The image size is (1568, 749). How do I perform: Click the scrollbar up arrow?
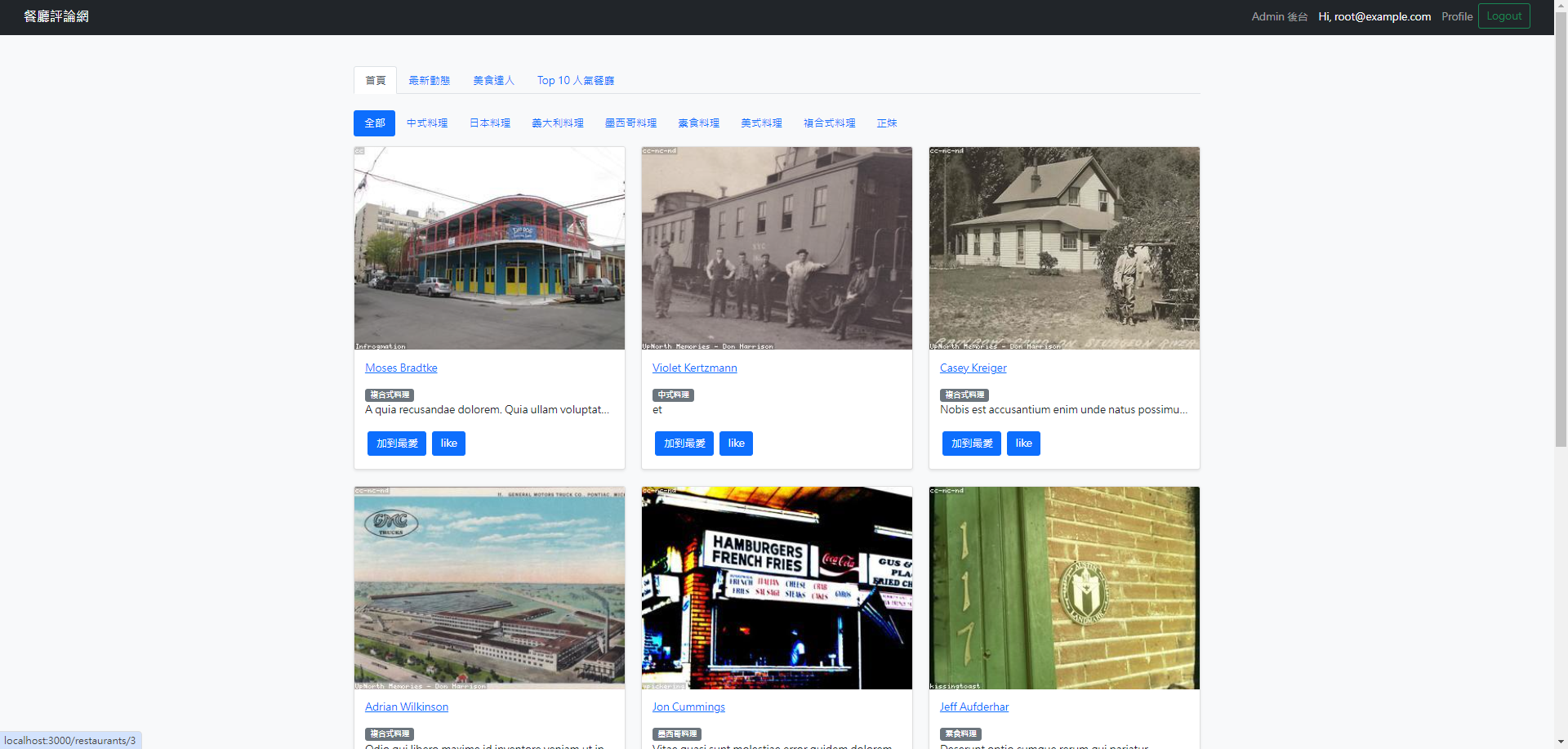click(x=1561, y=7)
